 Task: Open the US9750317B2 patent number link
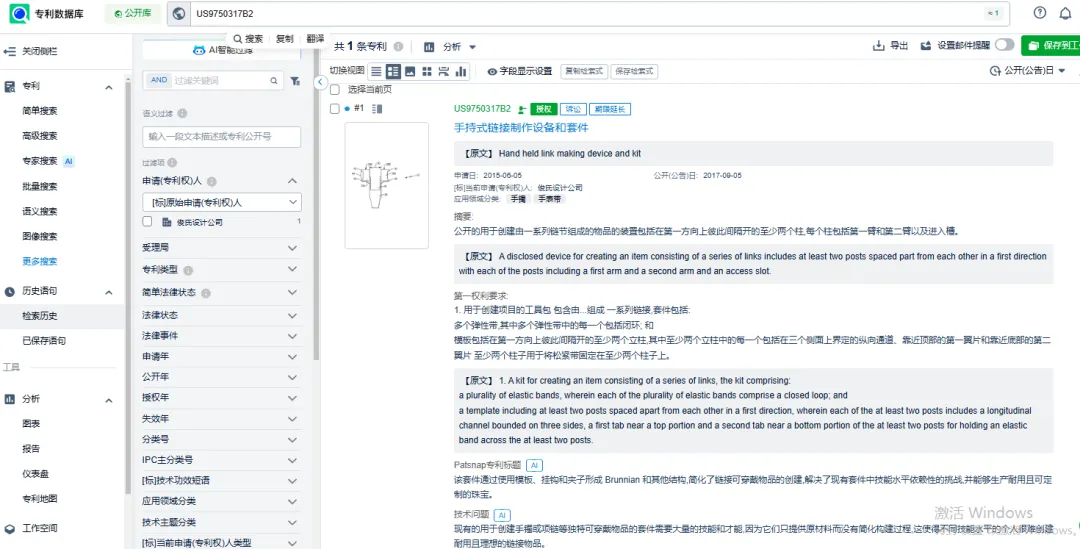tap(482, 109)
